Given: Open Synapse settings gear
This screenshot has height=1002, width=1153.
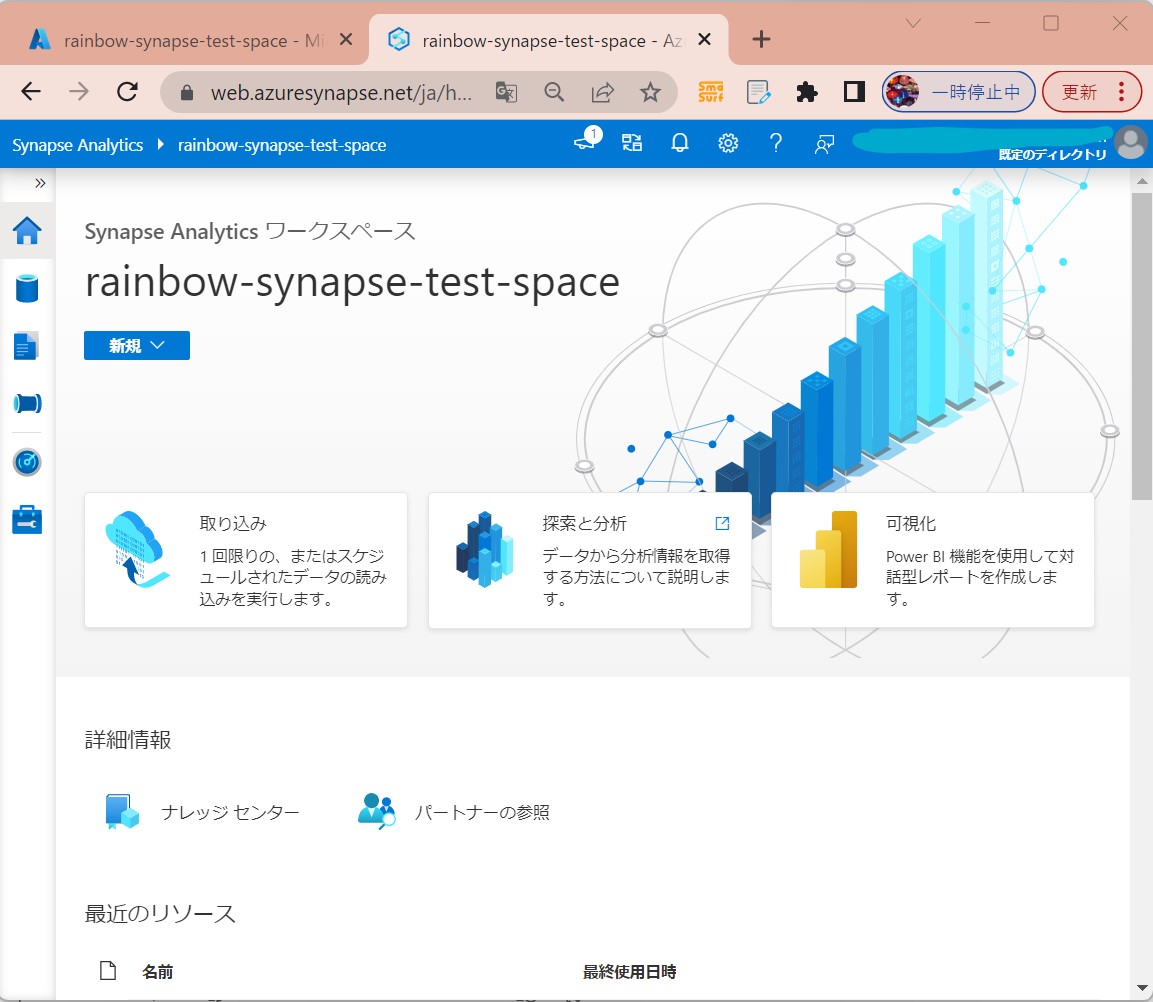Looking at the screenshot, I should click(728, 143).
